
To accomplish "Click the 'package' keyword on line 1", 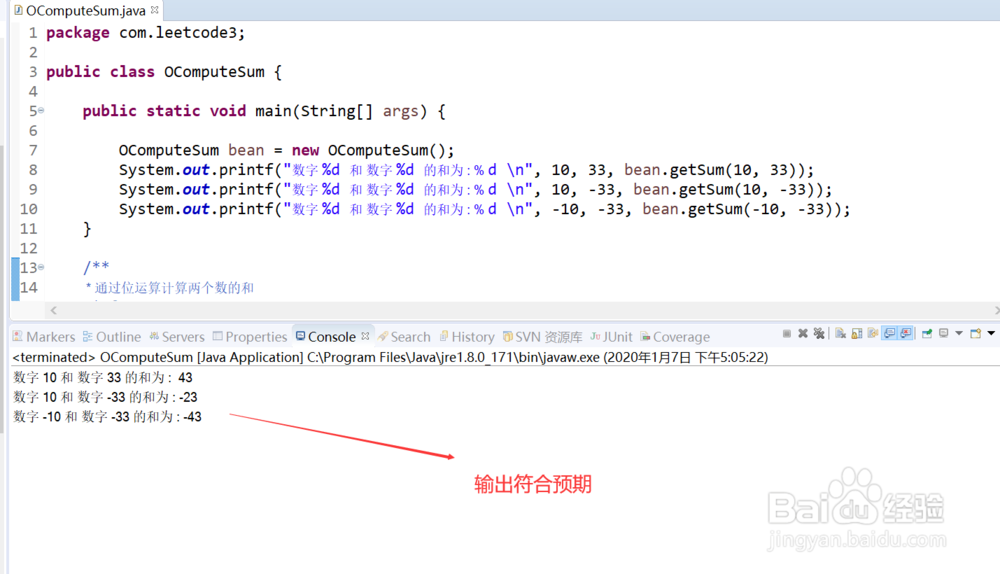I will coord(78,33).
